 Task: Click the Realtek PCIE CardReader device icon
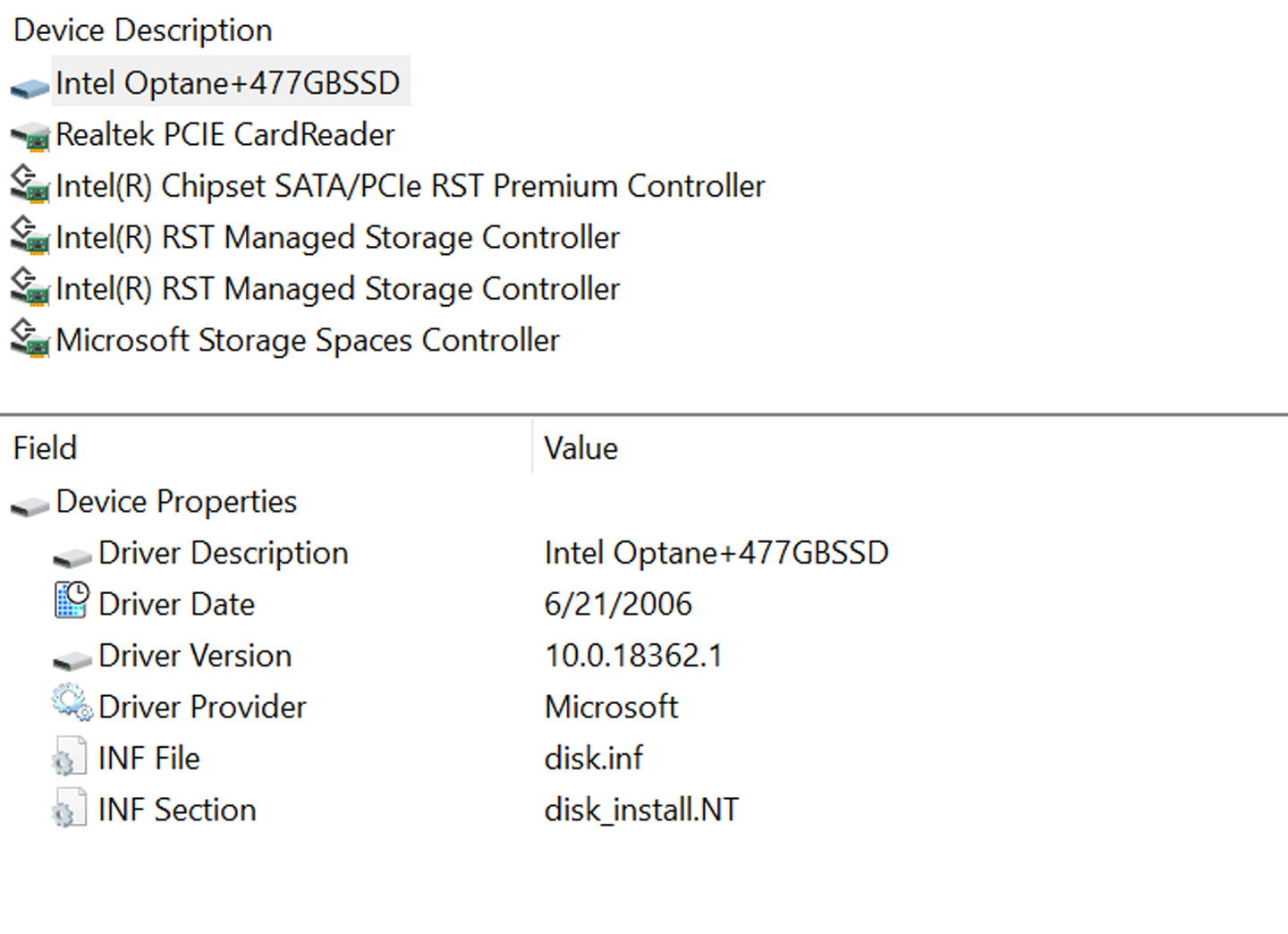30,137
